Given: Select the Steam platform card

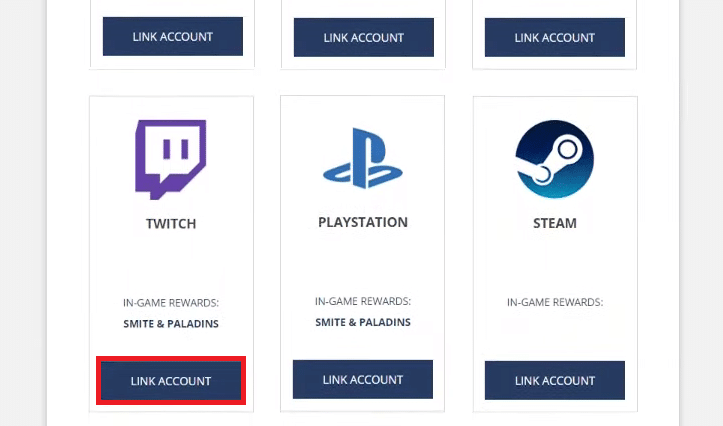Looking at the screenshot, I should pyautogui.click(x=555, y=254).
